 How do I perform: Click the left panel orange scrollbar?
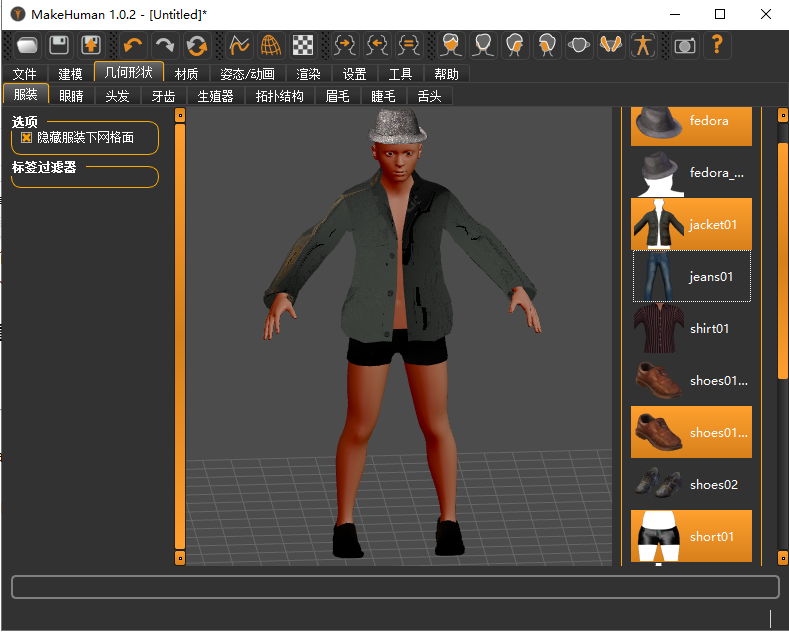tap(180, 335)
